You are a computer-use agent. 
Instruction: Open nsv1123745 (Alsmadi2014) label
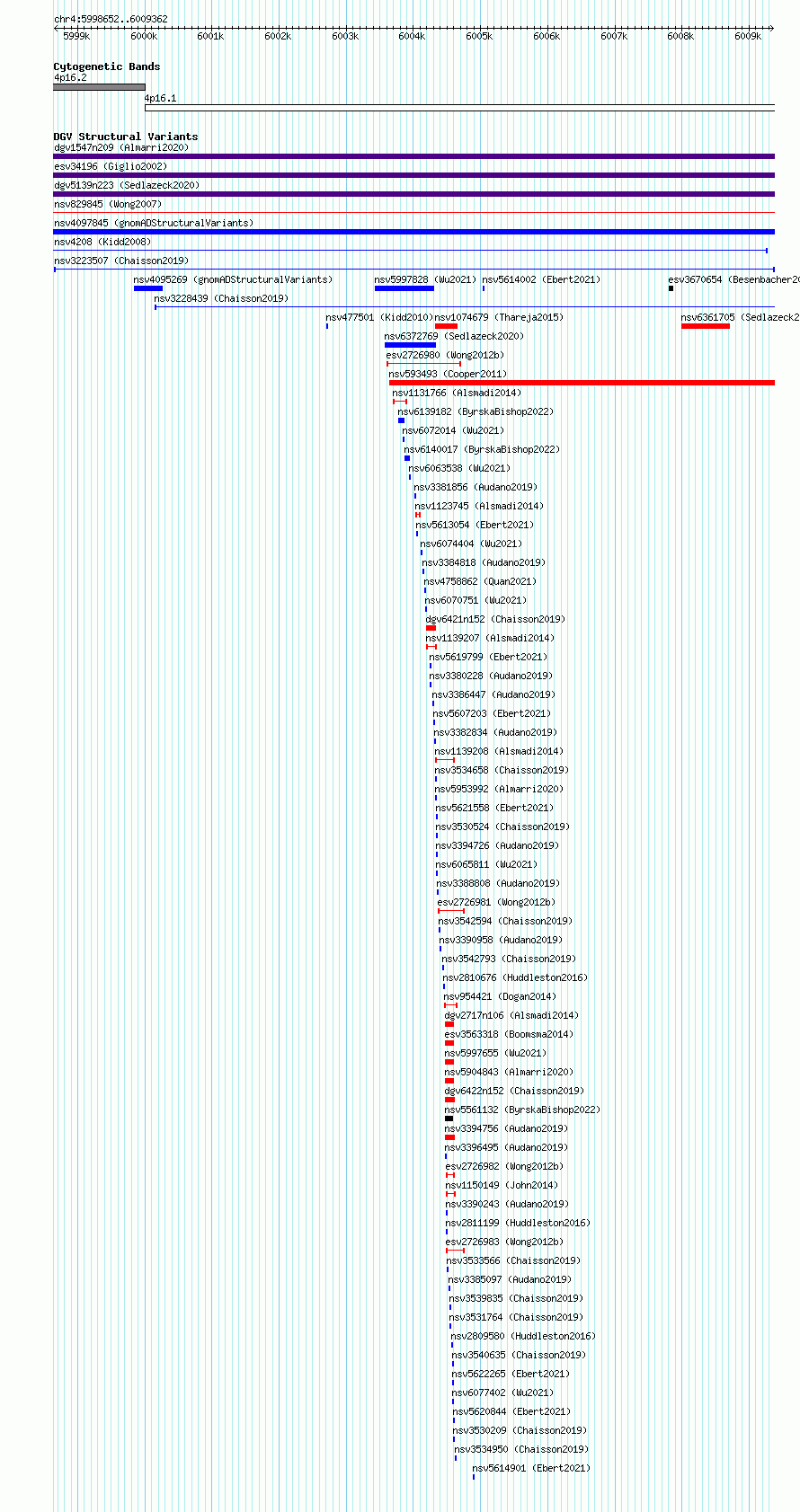coord(479,506)
